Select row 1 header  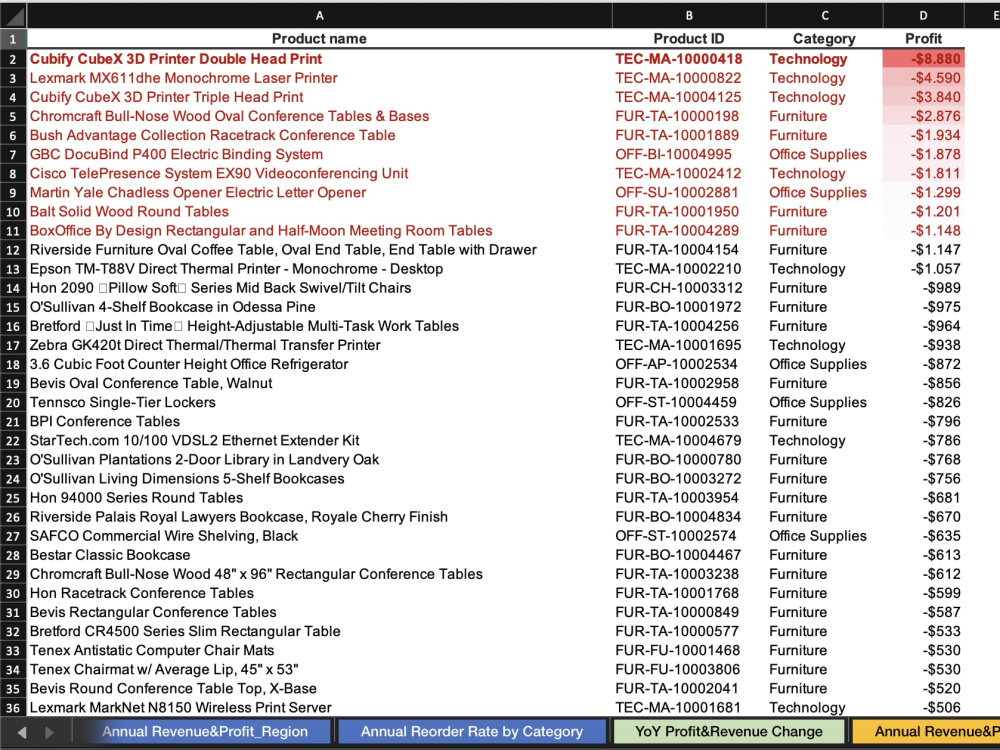click(x=13, y=39)
